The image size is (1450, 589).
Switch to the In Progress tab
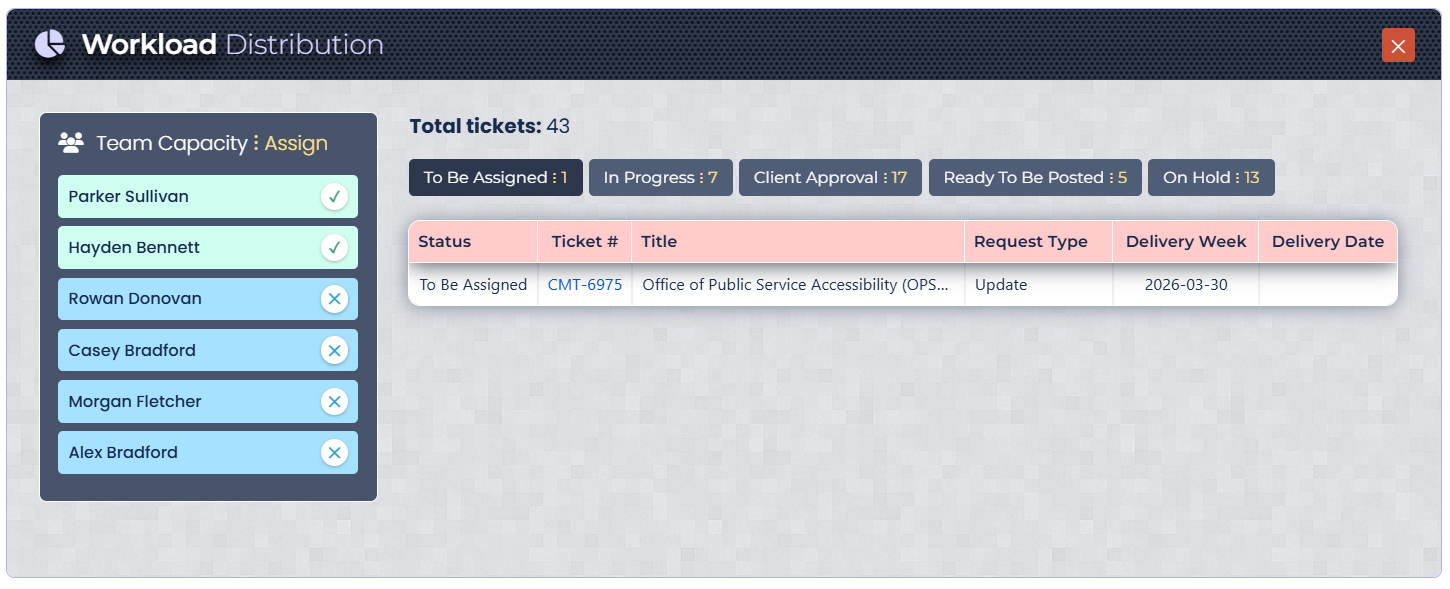660,178
